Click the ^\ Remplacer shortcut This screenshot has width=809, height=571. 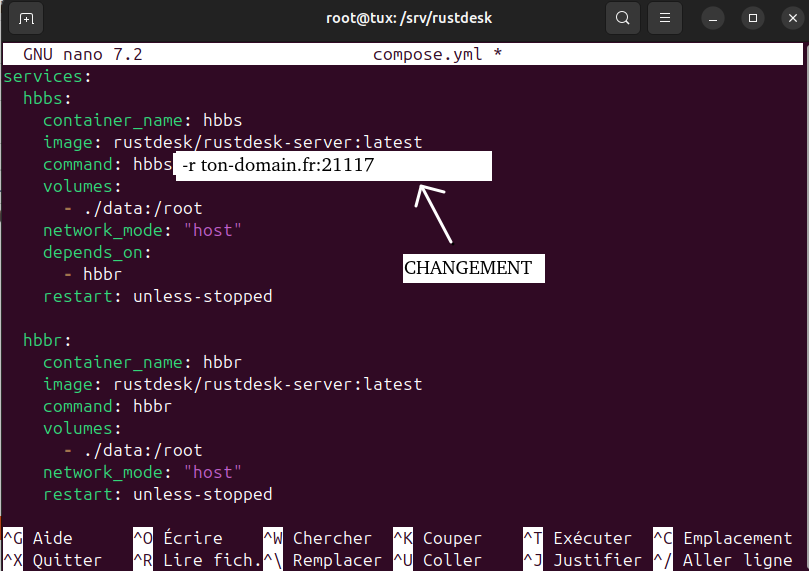[322, 560]
